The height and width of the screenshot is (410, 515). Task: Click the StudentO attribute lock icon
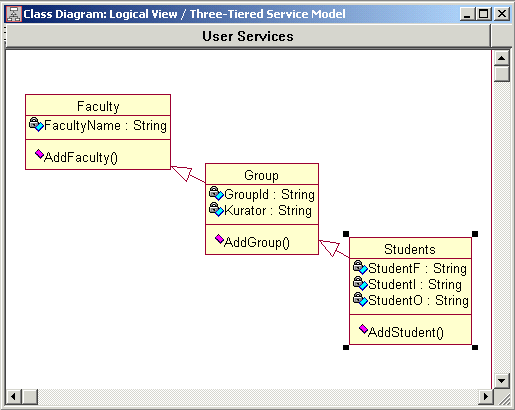click(x=360, y=299)
